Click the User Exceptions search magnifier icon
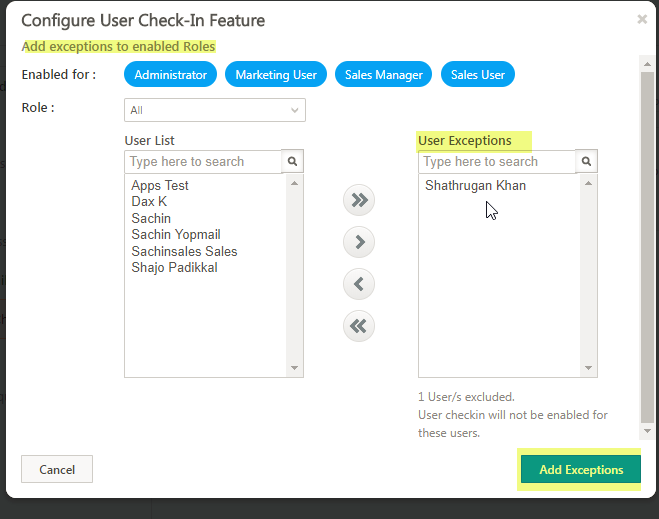This screenshot has width=659, height=519. tap(588, 161)
